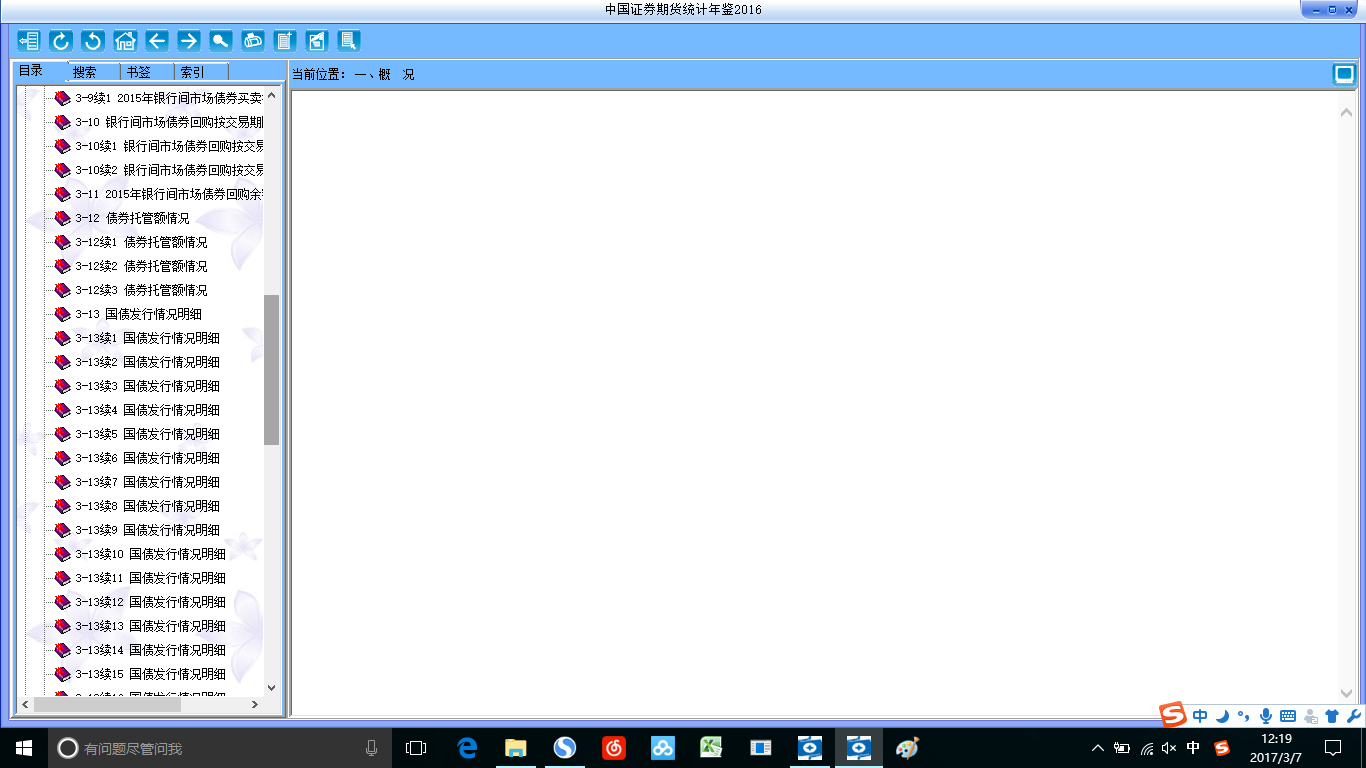The image size is (1366, 768).
Task: Launch Microsoft Edge from the taskbar
Action: click(467, 747)
